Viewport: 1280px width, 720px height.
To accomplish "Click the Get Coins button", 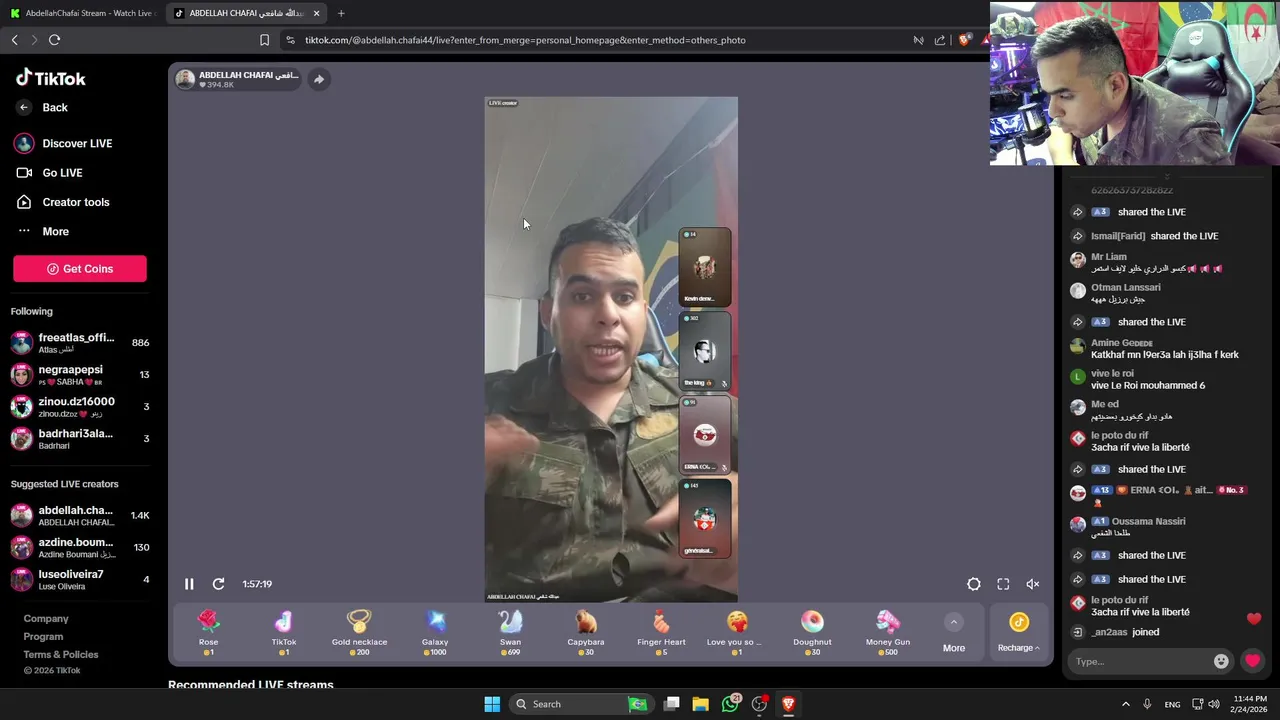I will coord(80,269).
